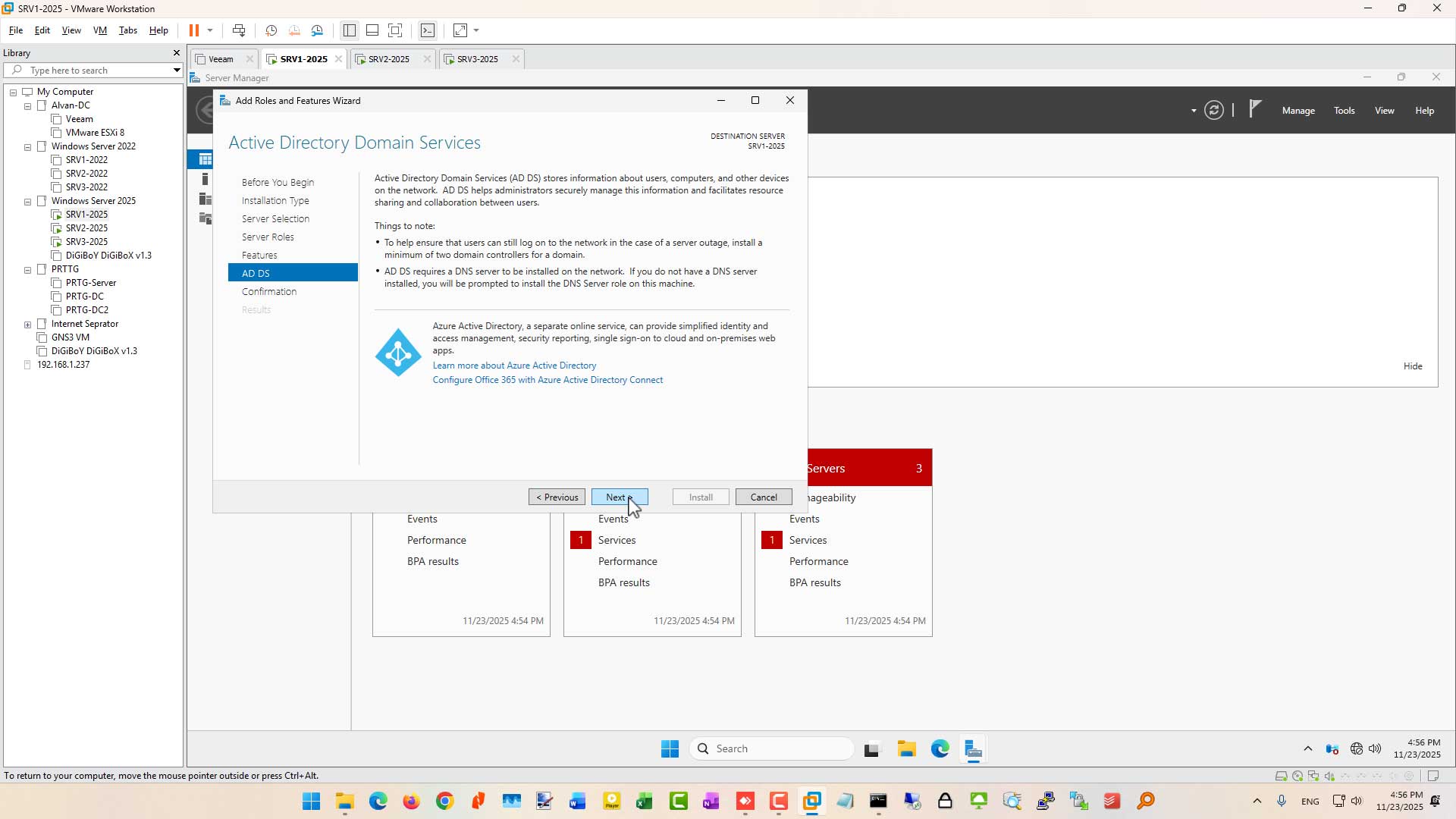The height and width of the screenshot is (819, 1456).
Task: Open the library search dropdown arrow
Action: pyautogui.click(x=177, y=71)
